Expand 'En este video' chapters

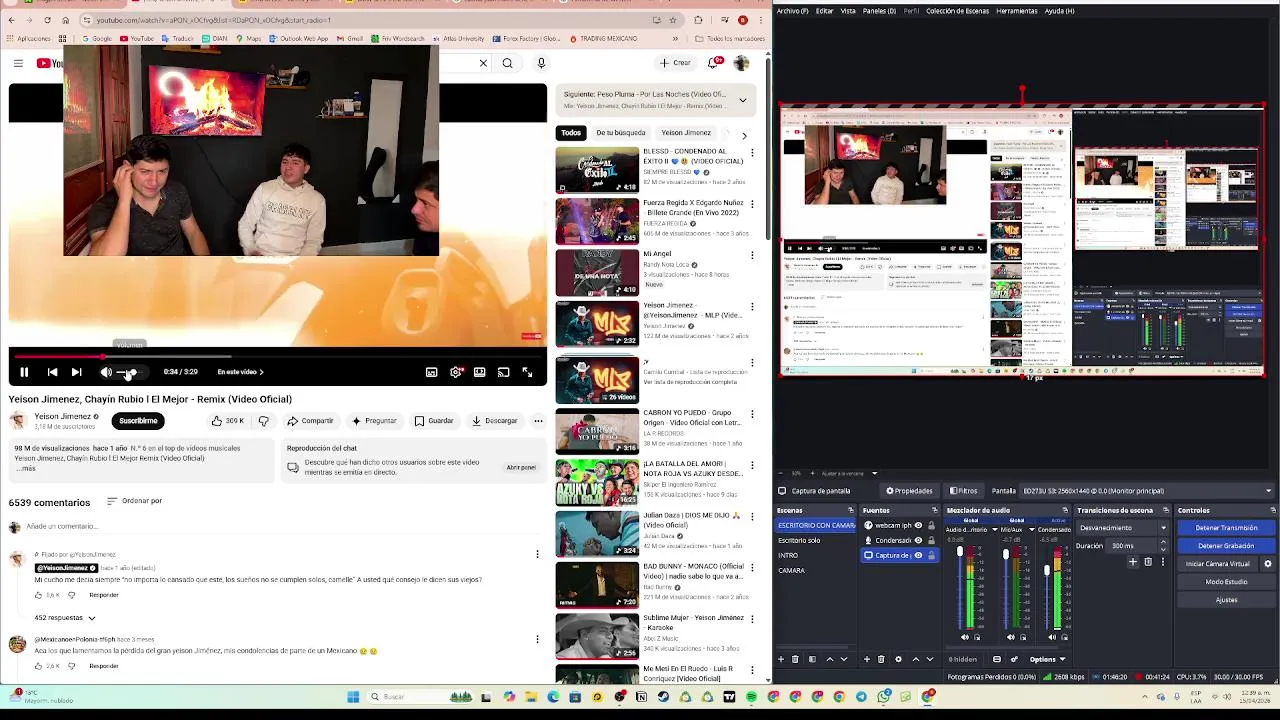(240, 372)
